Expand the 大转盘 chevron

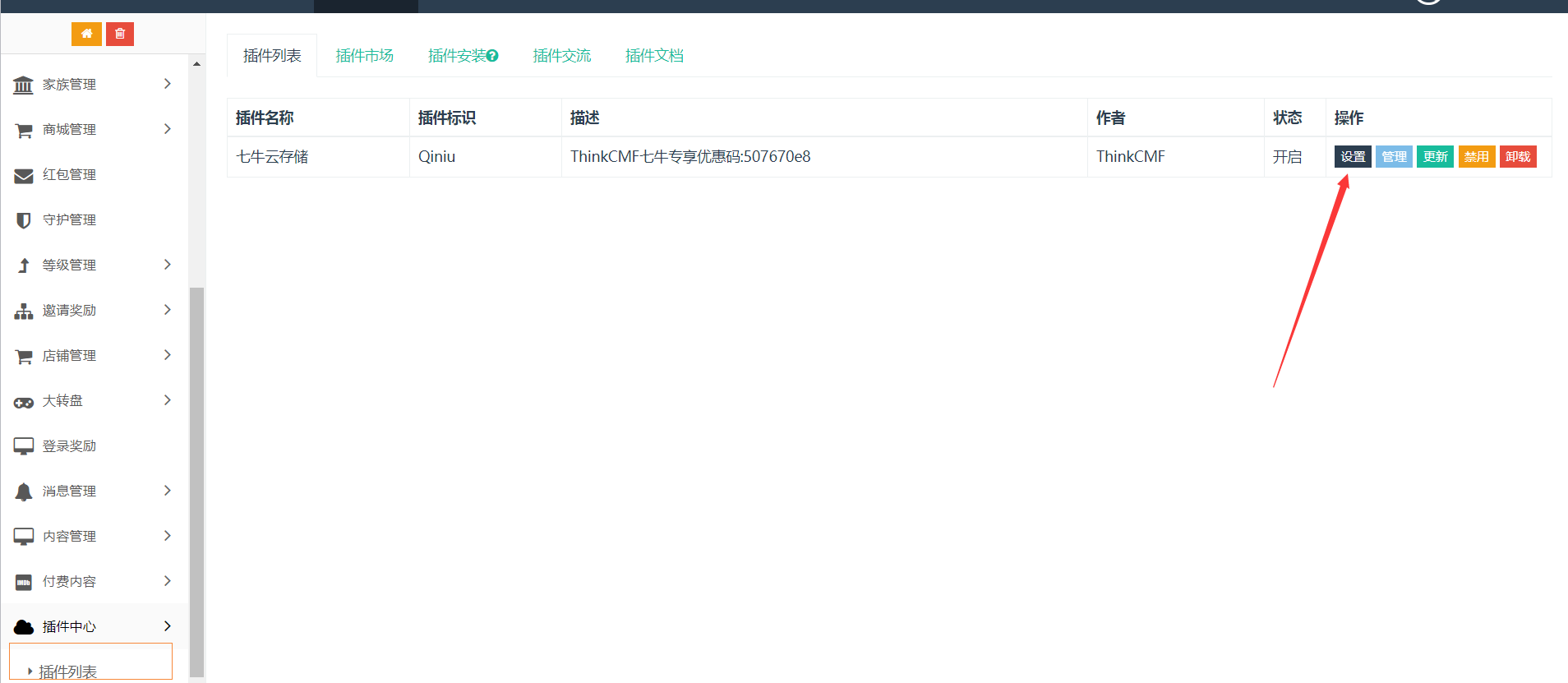point(168,400)
